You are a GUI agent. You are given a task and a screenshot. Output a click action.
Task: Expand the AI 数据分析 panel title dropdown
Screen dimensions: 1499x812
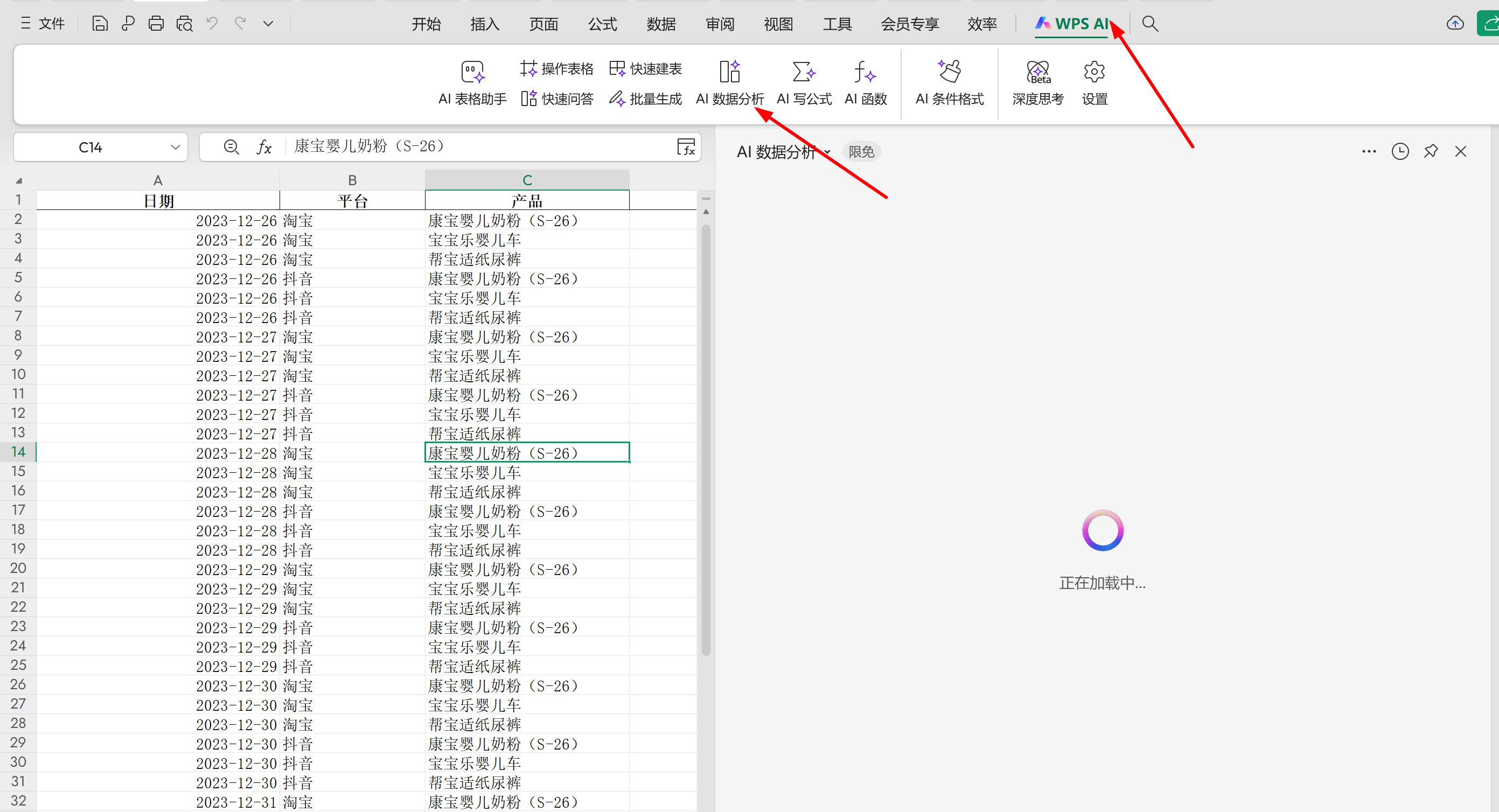827,152
